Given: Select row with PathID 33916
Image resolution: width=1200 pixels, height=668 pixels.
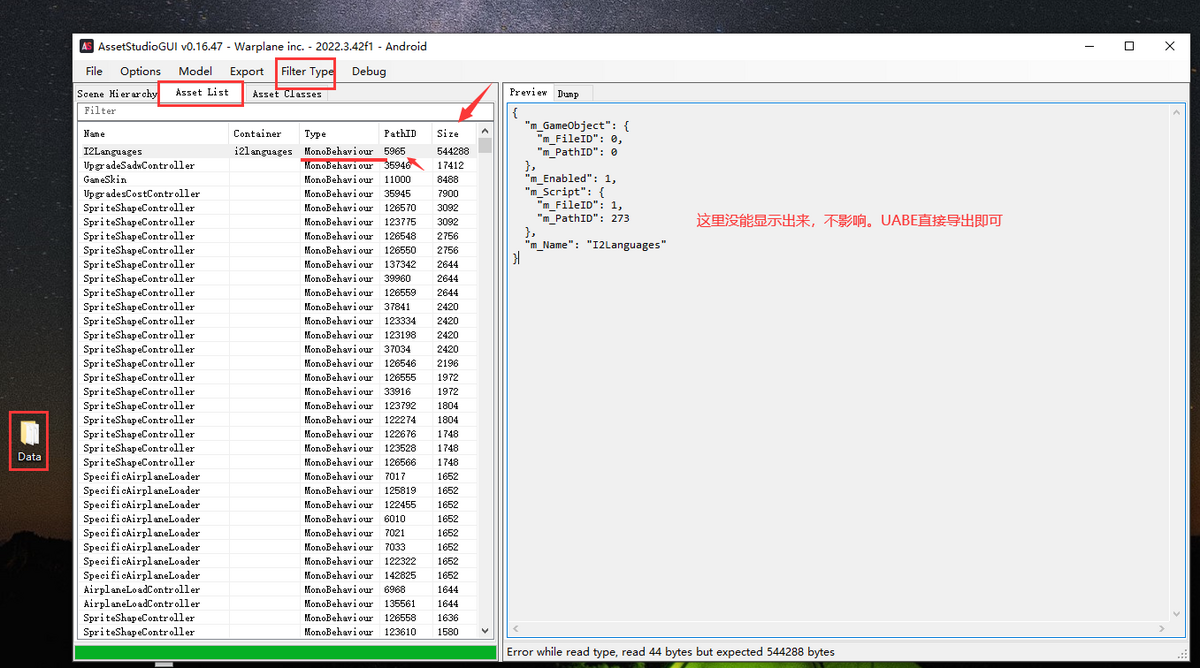Looking at the screenshot, I should click(278, 392).
